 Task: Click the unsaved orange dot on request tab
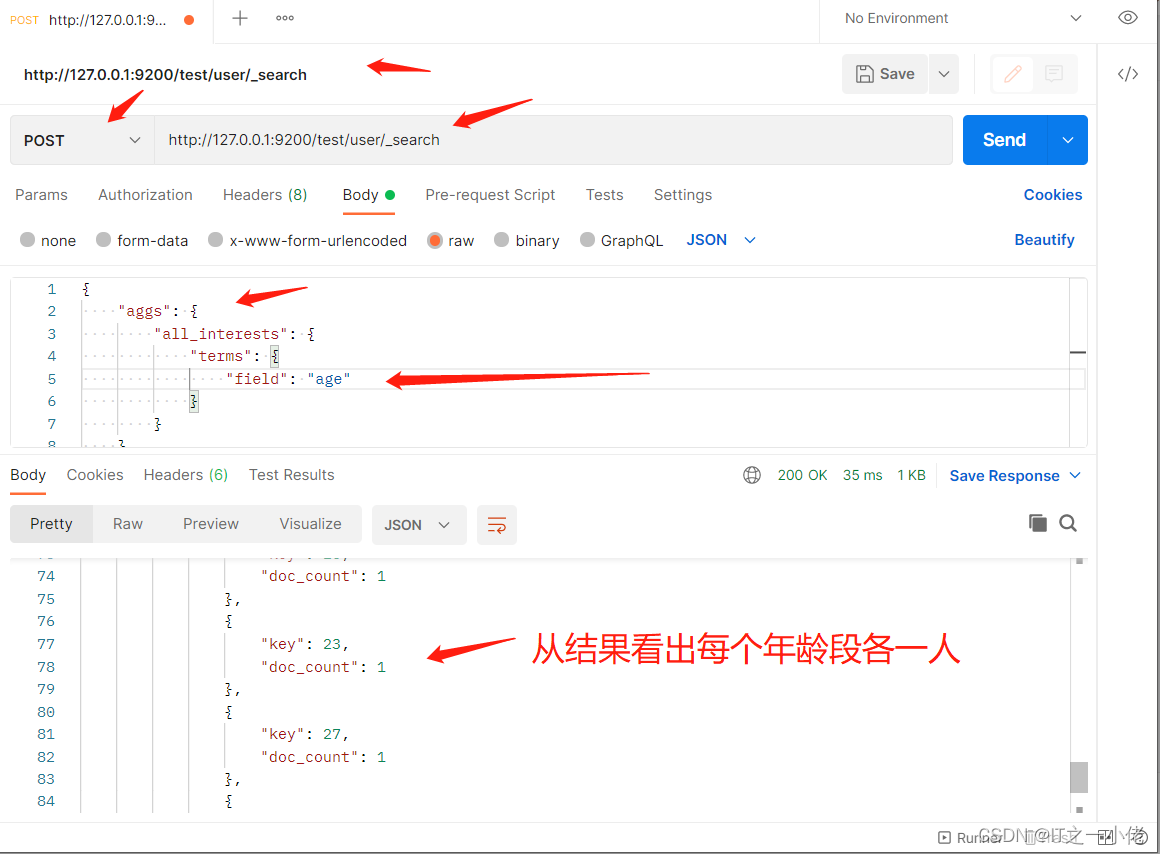coord(189,20)
